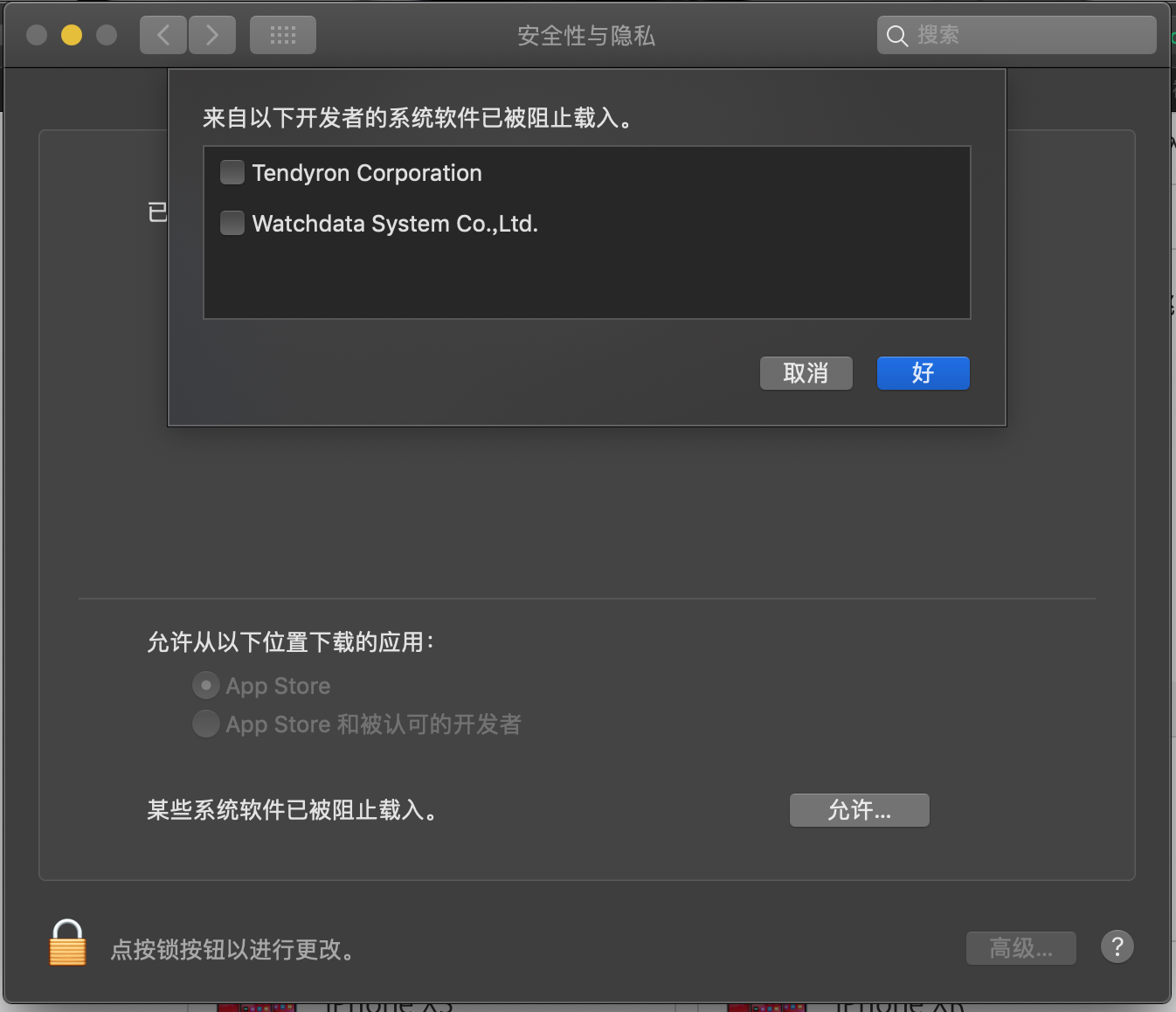Screen dimensions: 1176x1012
Task: Click the yellow minimize button
Action: coord(72,35)
